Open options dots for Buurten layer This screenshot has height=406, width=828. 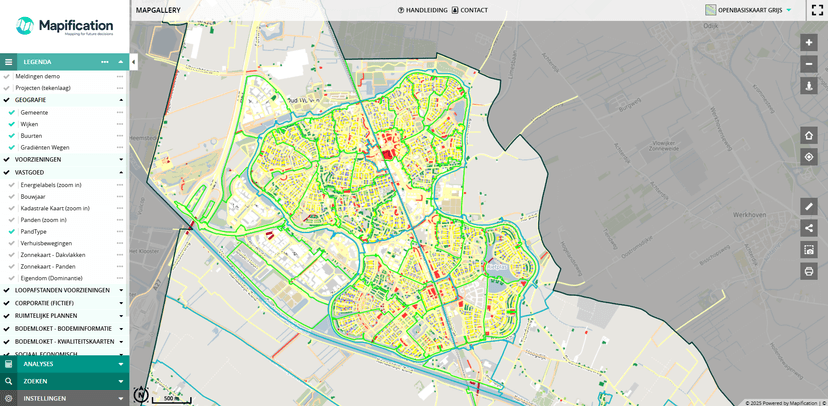coord(120,136)
